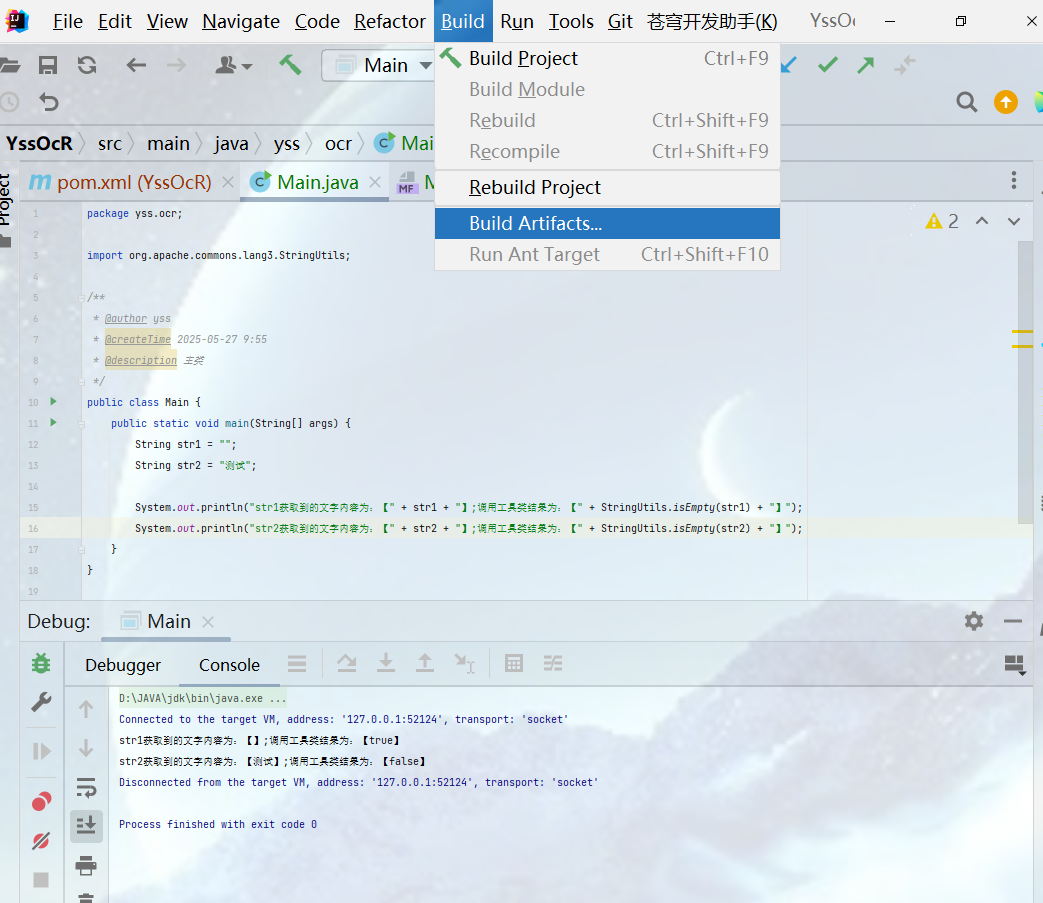
Task: Click main in the breadcrumb
Action: [168, 144]
